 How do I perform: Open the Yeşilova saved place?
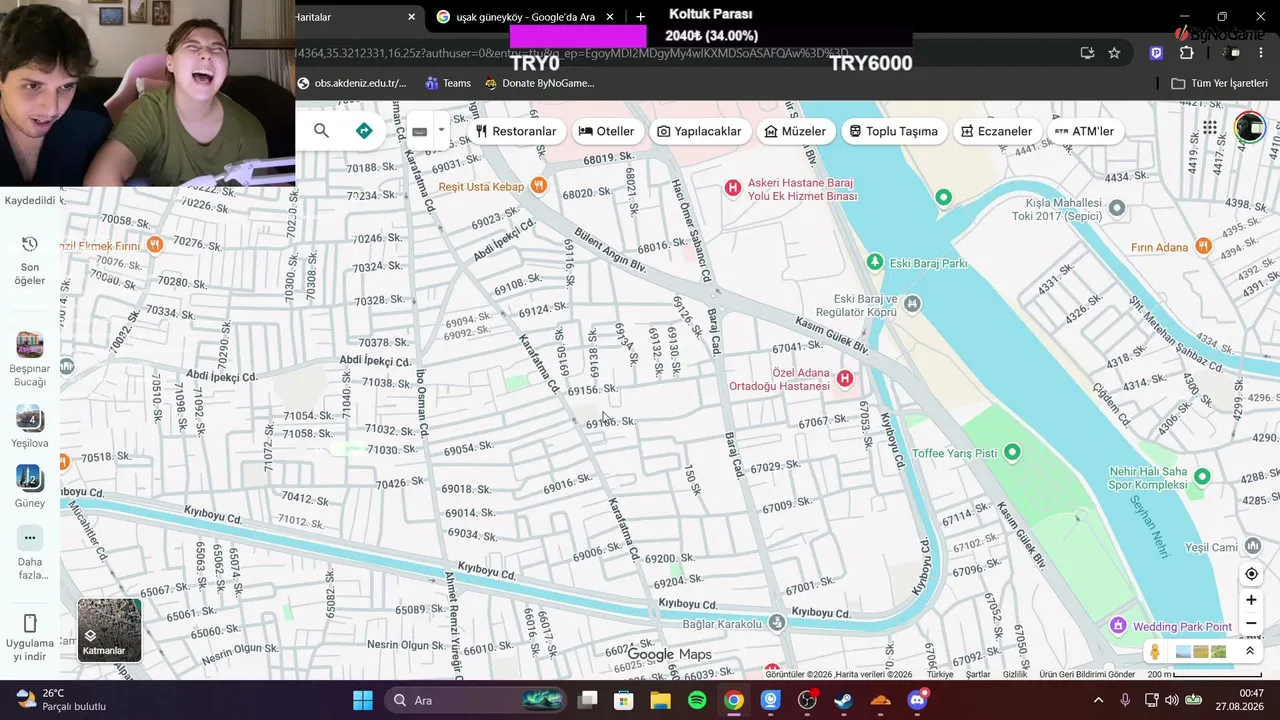pyautogui.click(x=30, y=427)
